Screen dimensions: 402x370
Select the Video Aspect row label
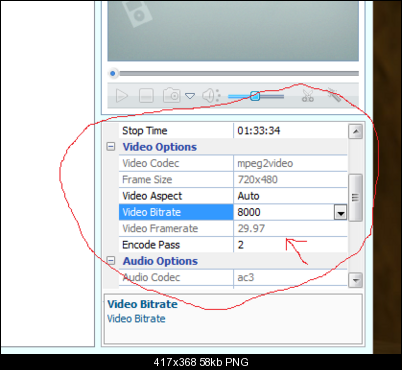(152, 196)
